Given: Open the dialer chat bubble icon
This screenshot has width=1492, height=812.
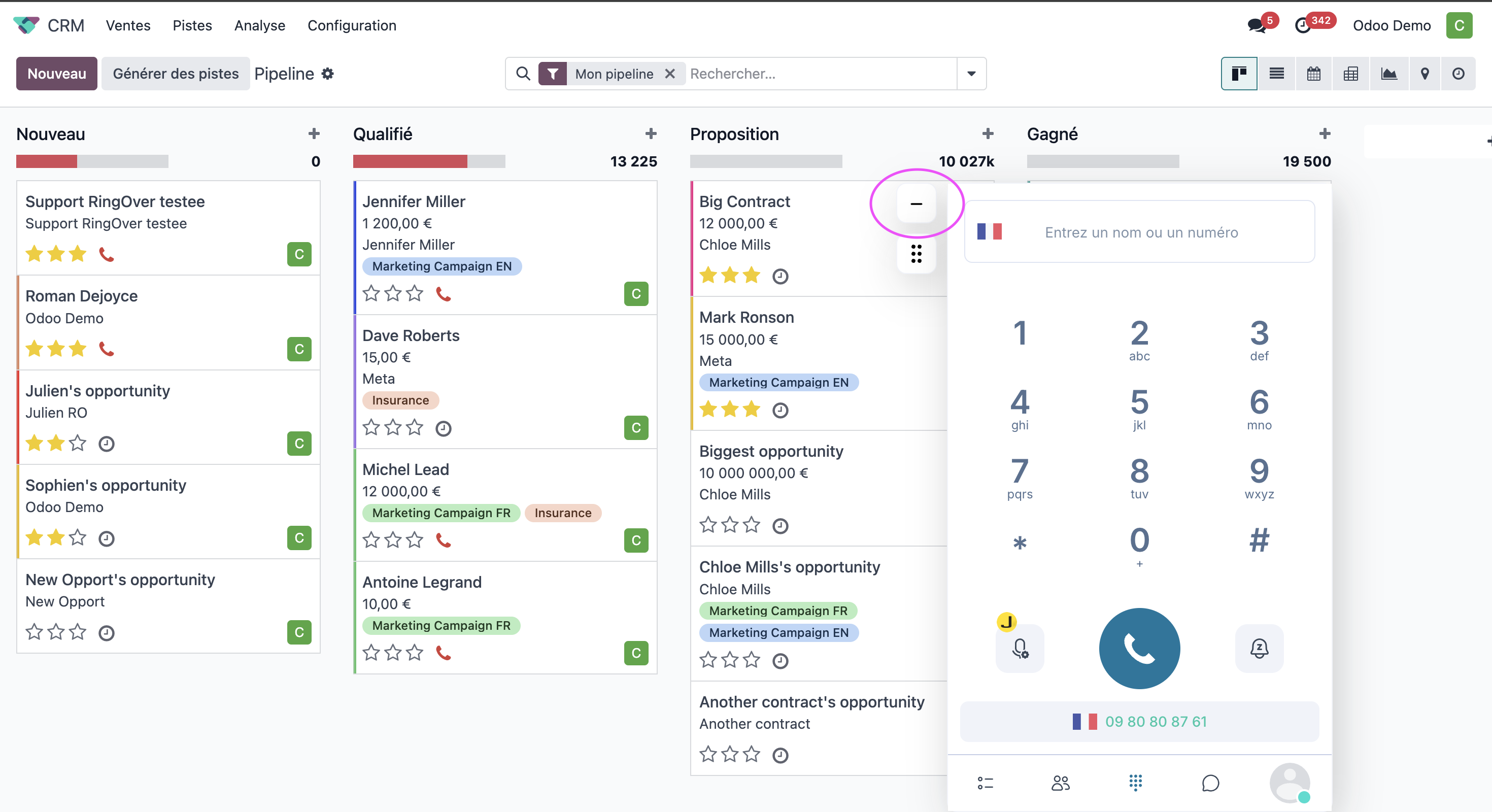Looking at the screenshot, I should coord(1210,783).
